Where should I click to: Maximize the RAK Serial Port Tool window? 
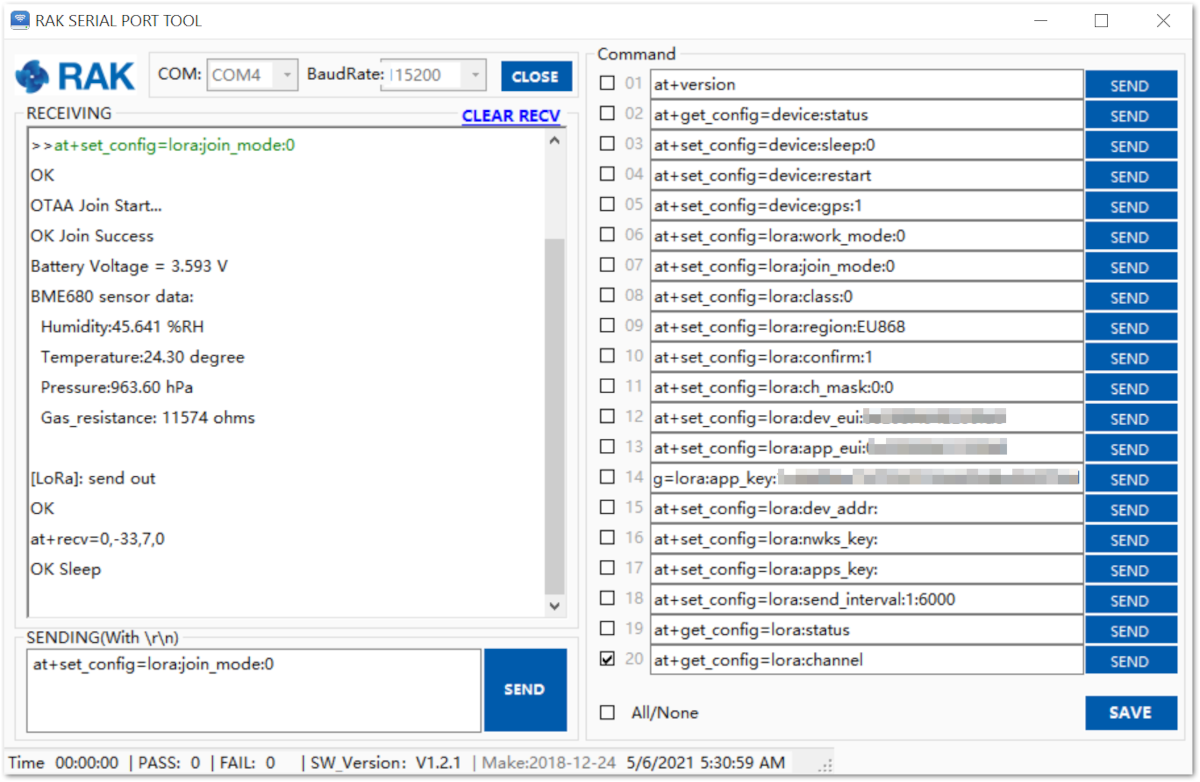(1101, 20)
